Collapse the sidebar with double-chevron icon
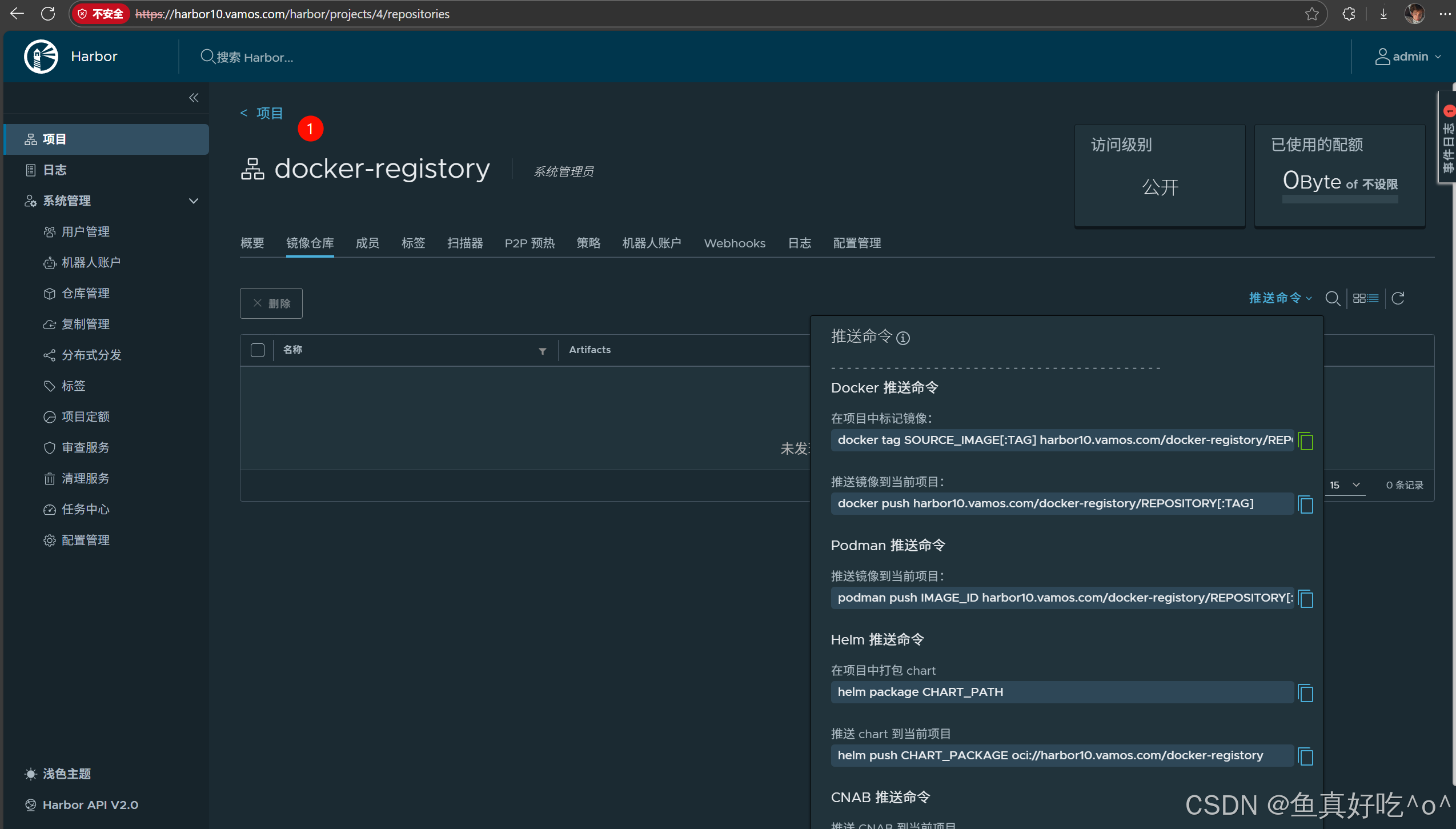 [x=194, y=98]
